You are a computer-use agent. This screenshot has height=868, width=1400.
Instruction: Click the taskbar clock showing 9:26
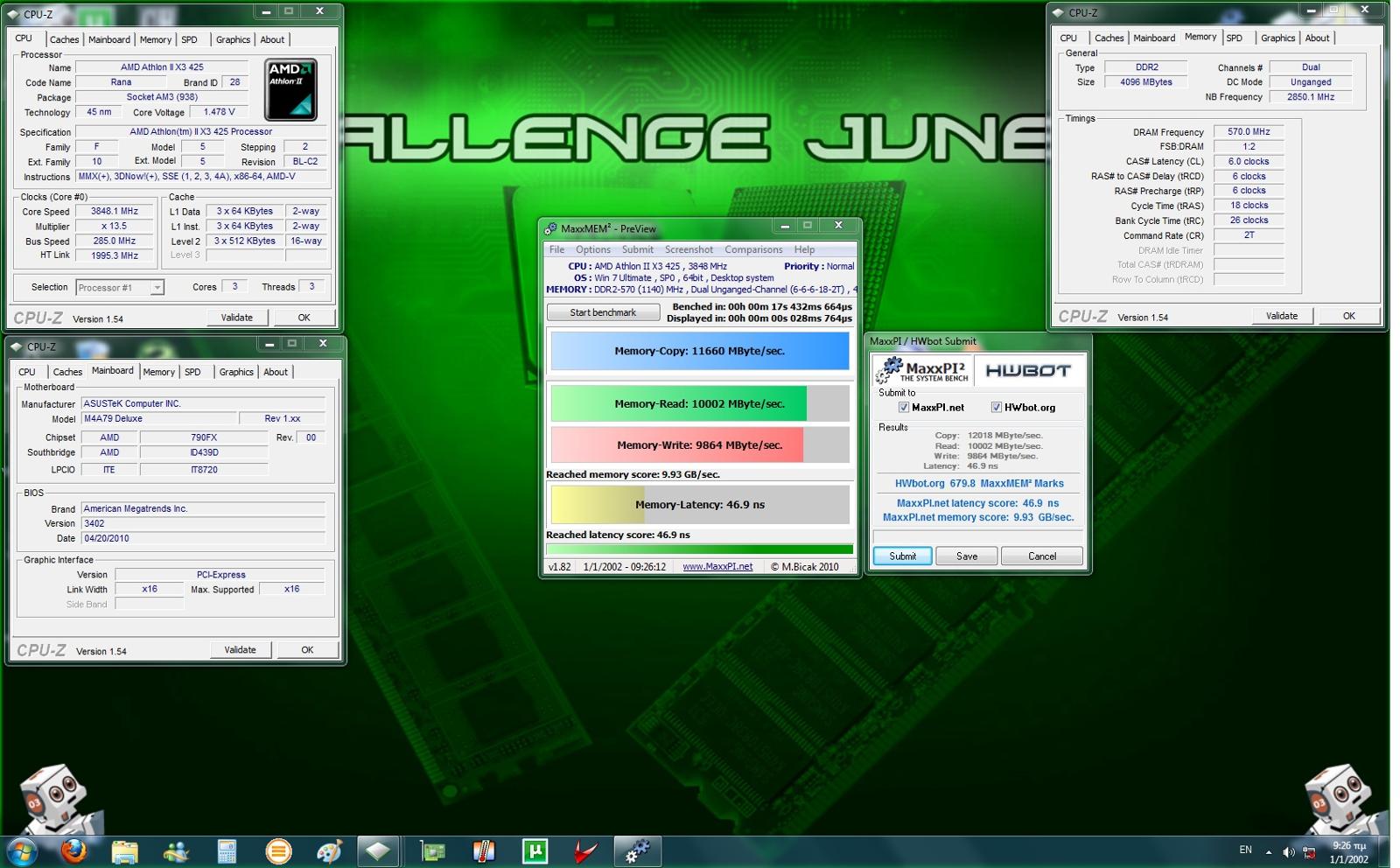pyautogui.click(x=1348, y=852)
